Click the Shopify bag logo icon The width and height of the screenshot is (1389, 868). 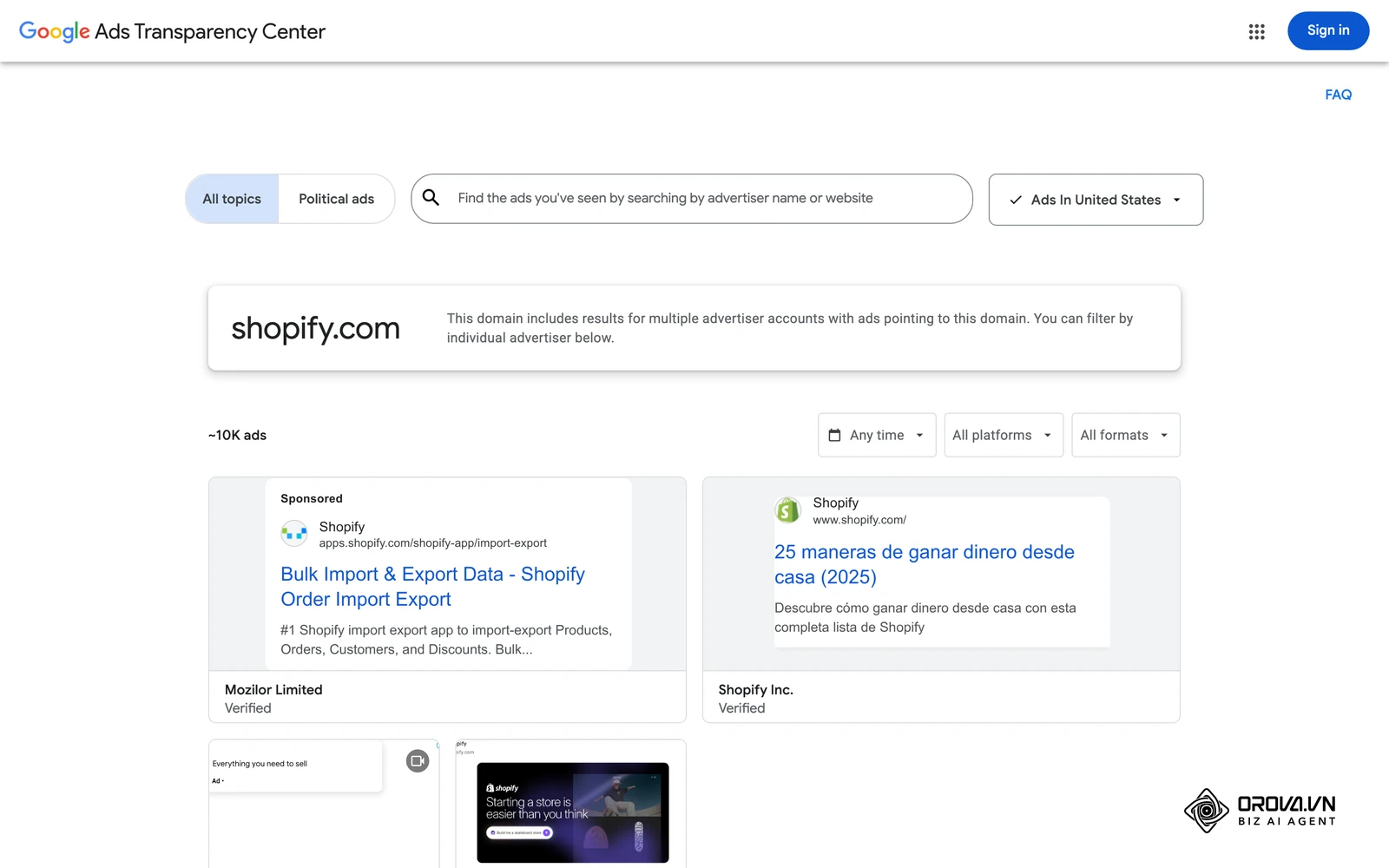coord(788,510)
